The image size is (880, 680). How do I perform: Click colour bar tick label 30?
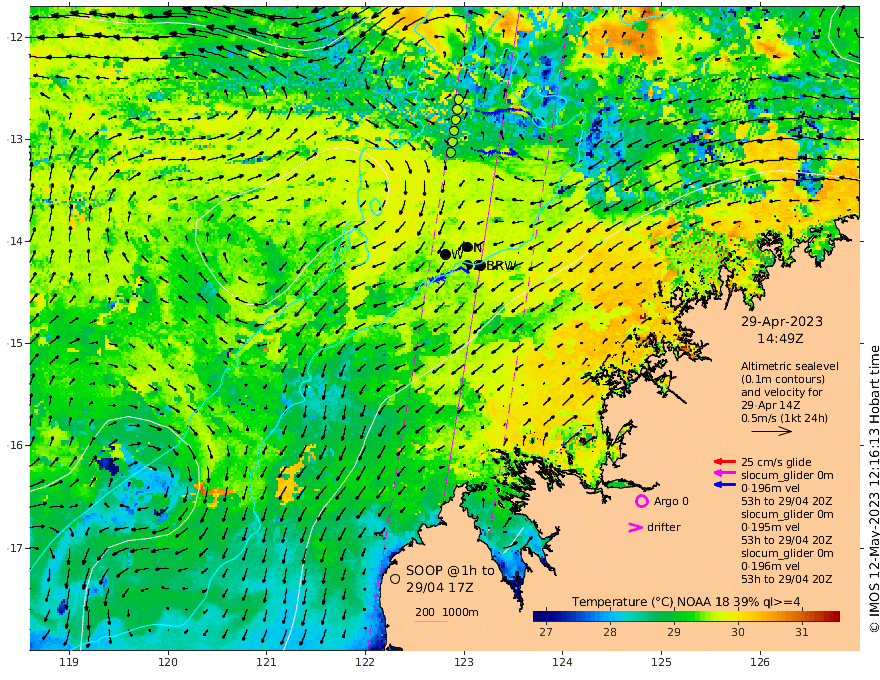tap(737, 632)
